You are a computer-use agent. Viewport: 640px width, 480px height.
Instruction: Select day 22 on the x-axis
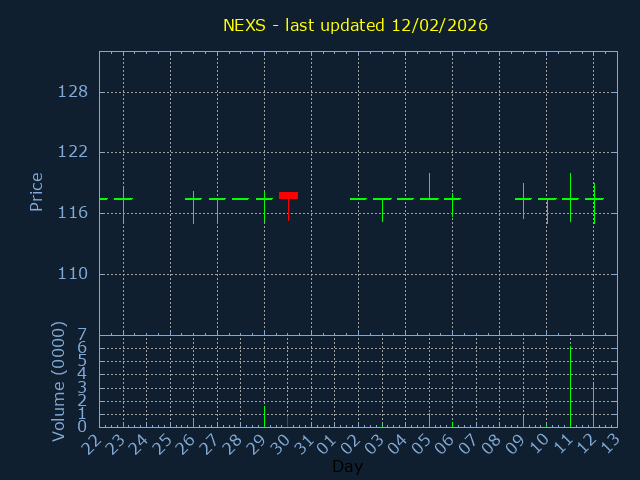(x=93, y=442)
